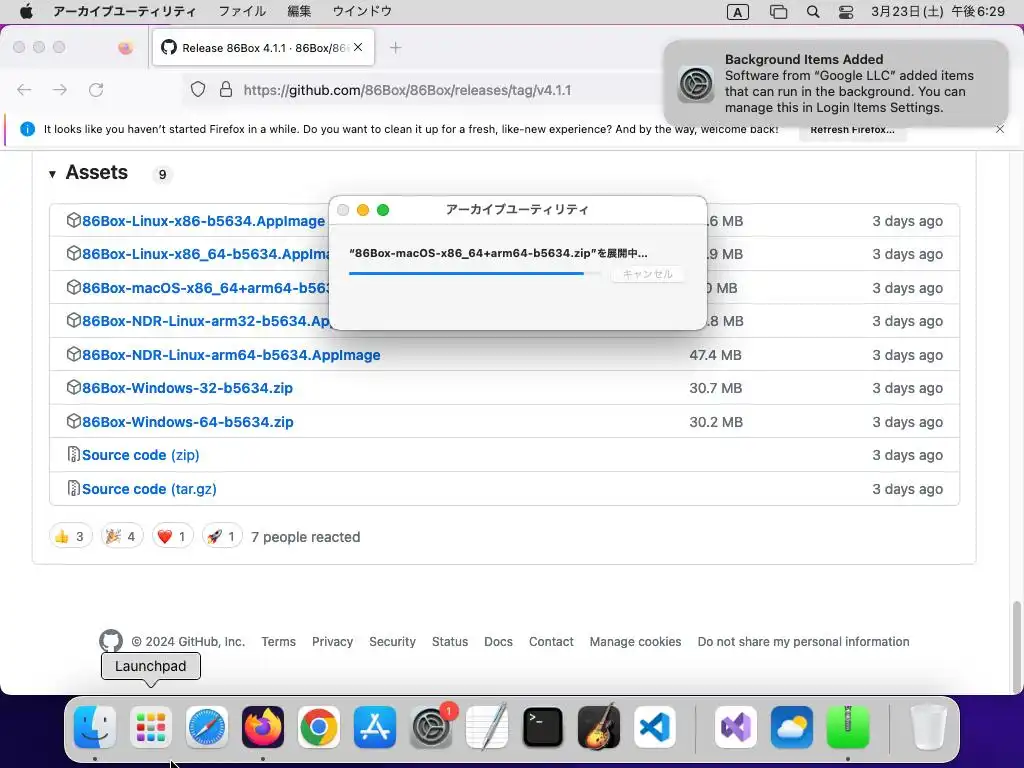This screenshot has width=1024, height=768.
Task: Open the App Store Dock icon
Action: [375, 727]
